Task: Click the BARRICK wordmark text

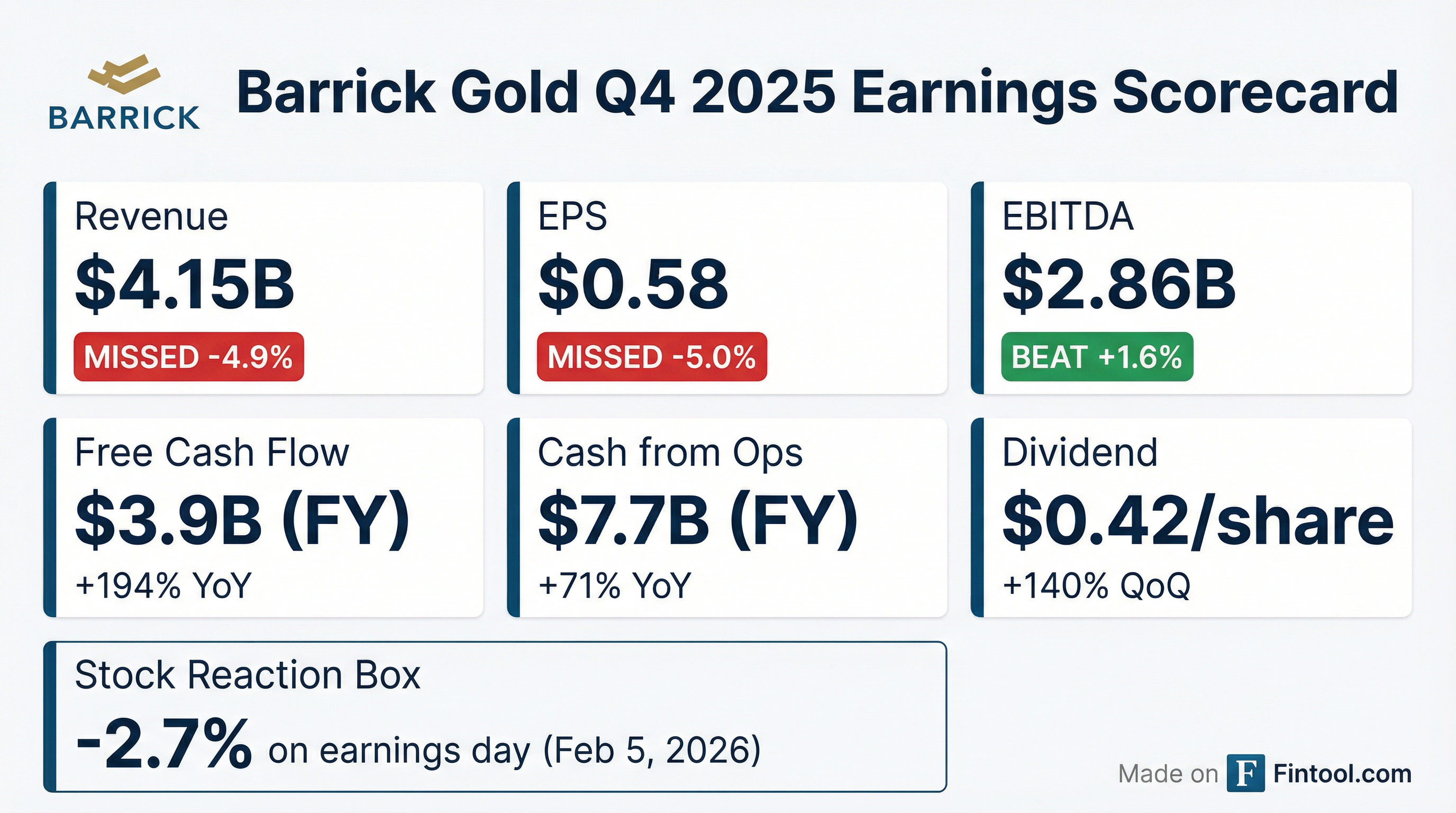Action: pos(124,118)
